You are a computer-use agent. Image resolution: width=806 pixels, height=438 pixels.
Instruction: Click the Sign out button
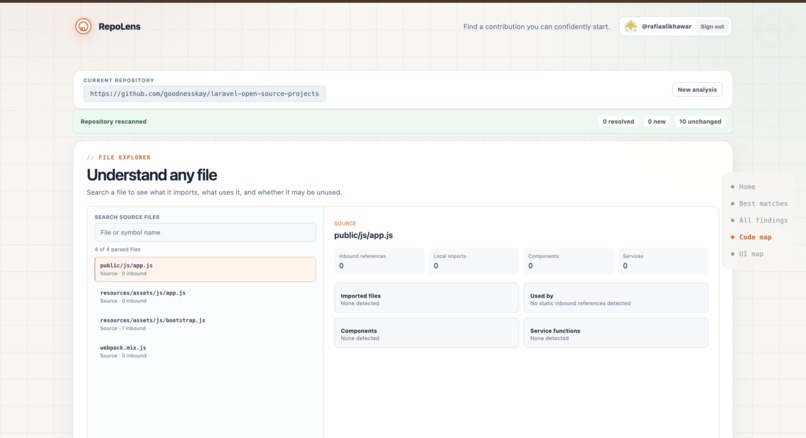pyautogui.click(x=712, y=27)
